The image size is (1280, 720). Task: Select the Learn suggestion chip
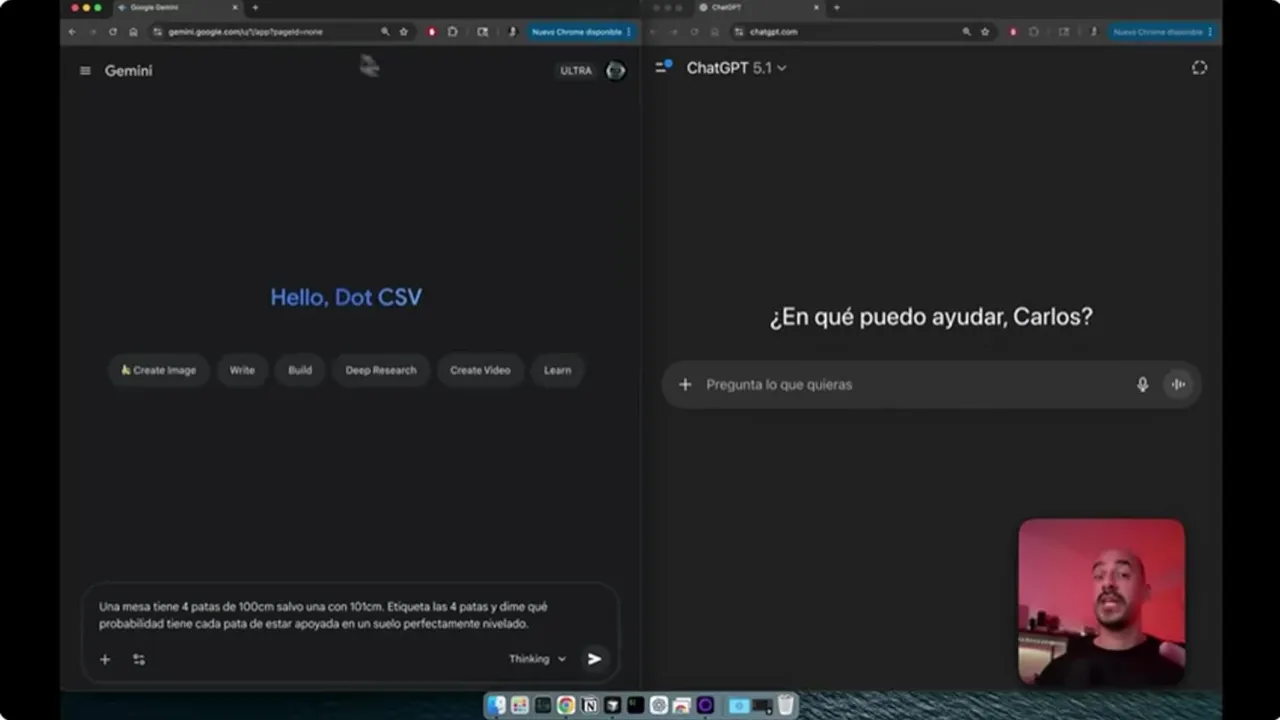(x=557, y=370)
